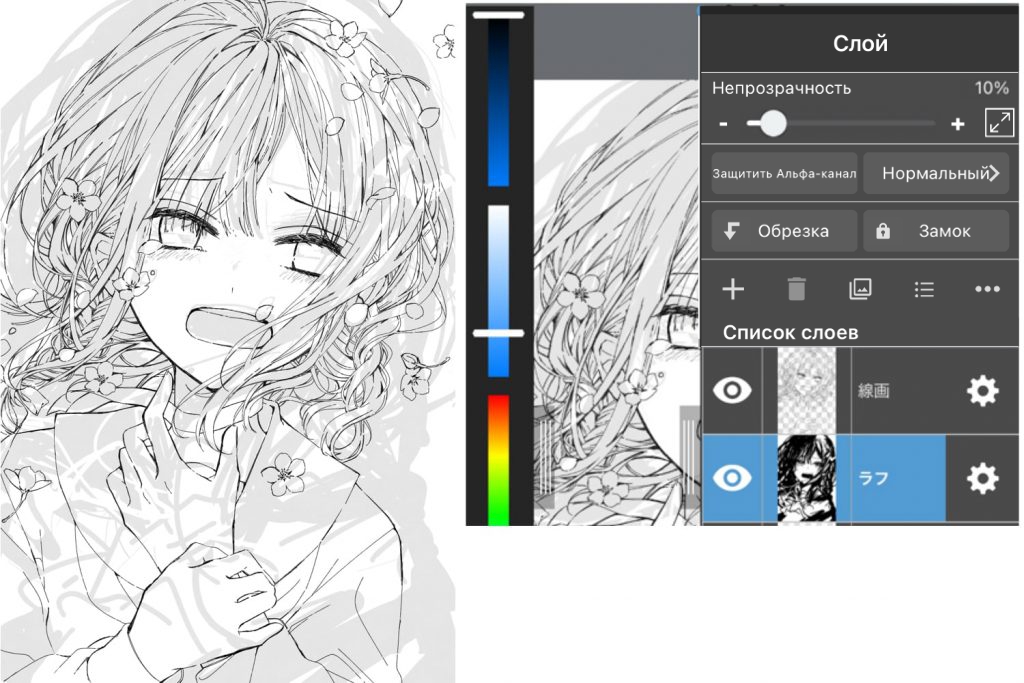
Task: Click the expand arrows icon beside opacity
Action: (999, 122)
